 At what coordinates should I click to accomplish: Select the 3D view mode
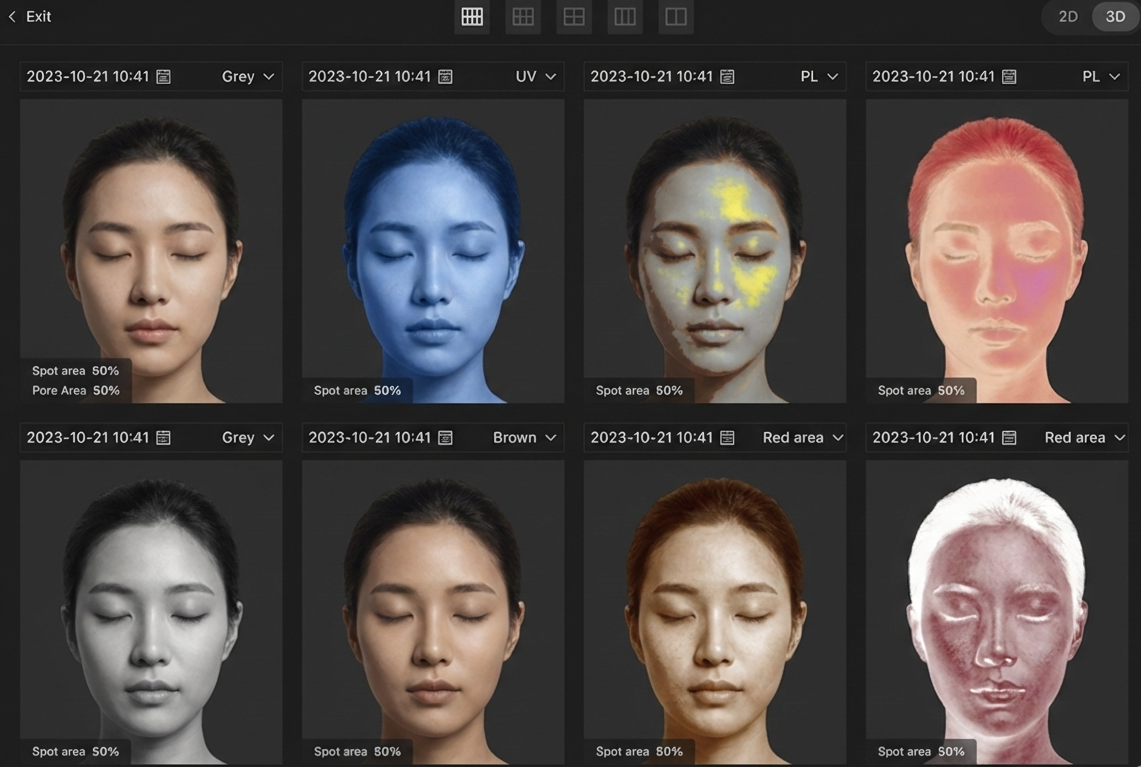(1115, 17)
